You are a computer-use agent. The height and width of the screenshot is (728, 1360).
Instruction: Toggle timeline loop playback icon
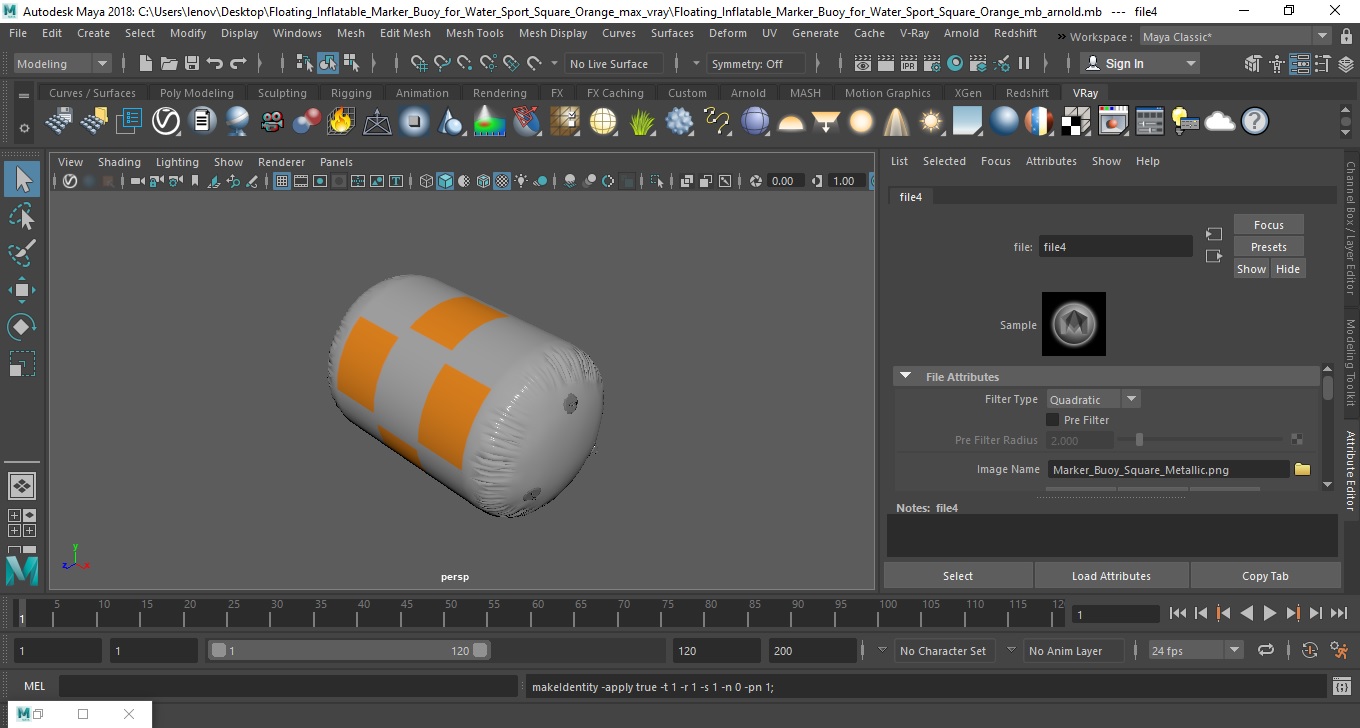coord(1266,650)
